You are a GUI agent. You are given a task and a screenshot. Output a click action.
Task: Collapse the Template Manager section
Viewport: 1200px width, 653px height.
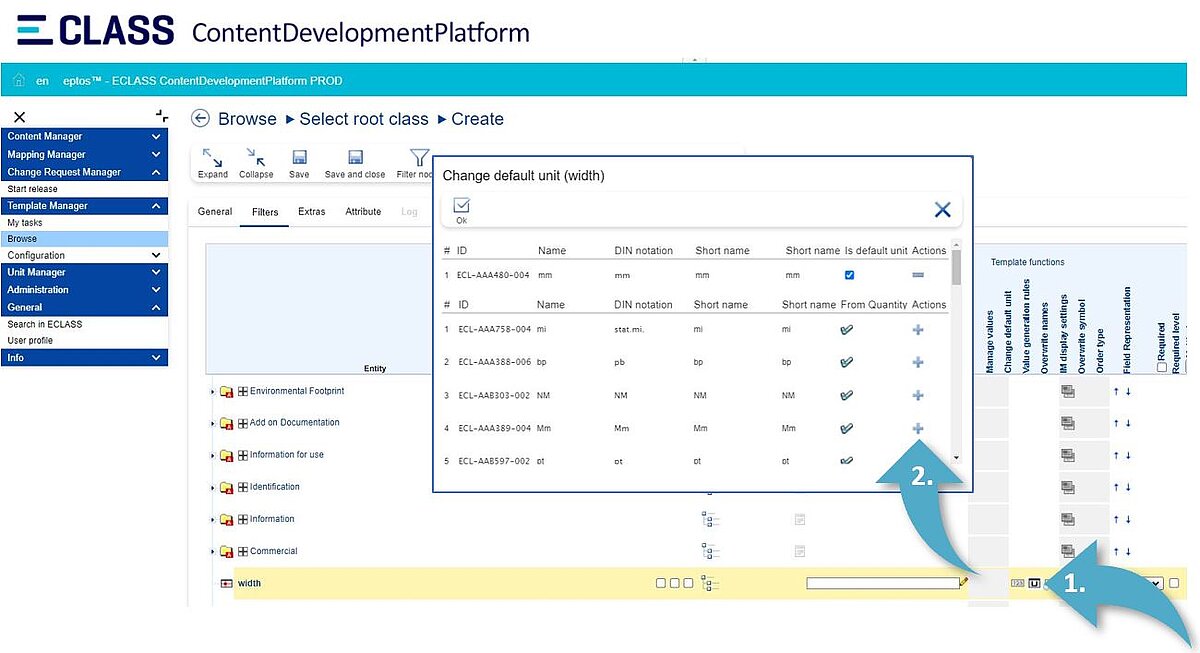tap(155, 206)
